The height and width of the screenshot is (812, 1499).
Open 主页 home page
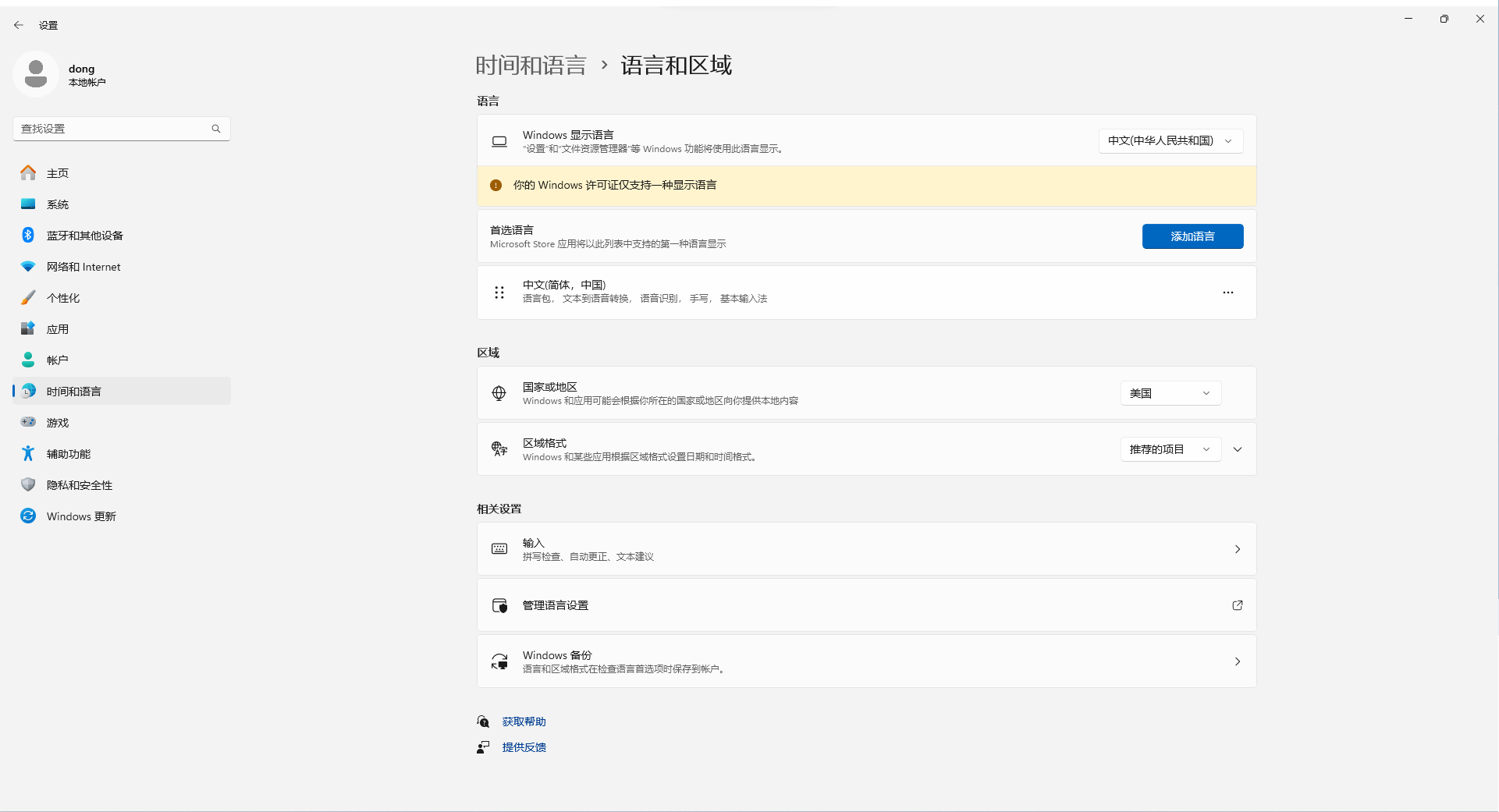(122, 173)
